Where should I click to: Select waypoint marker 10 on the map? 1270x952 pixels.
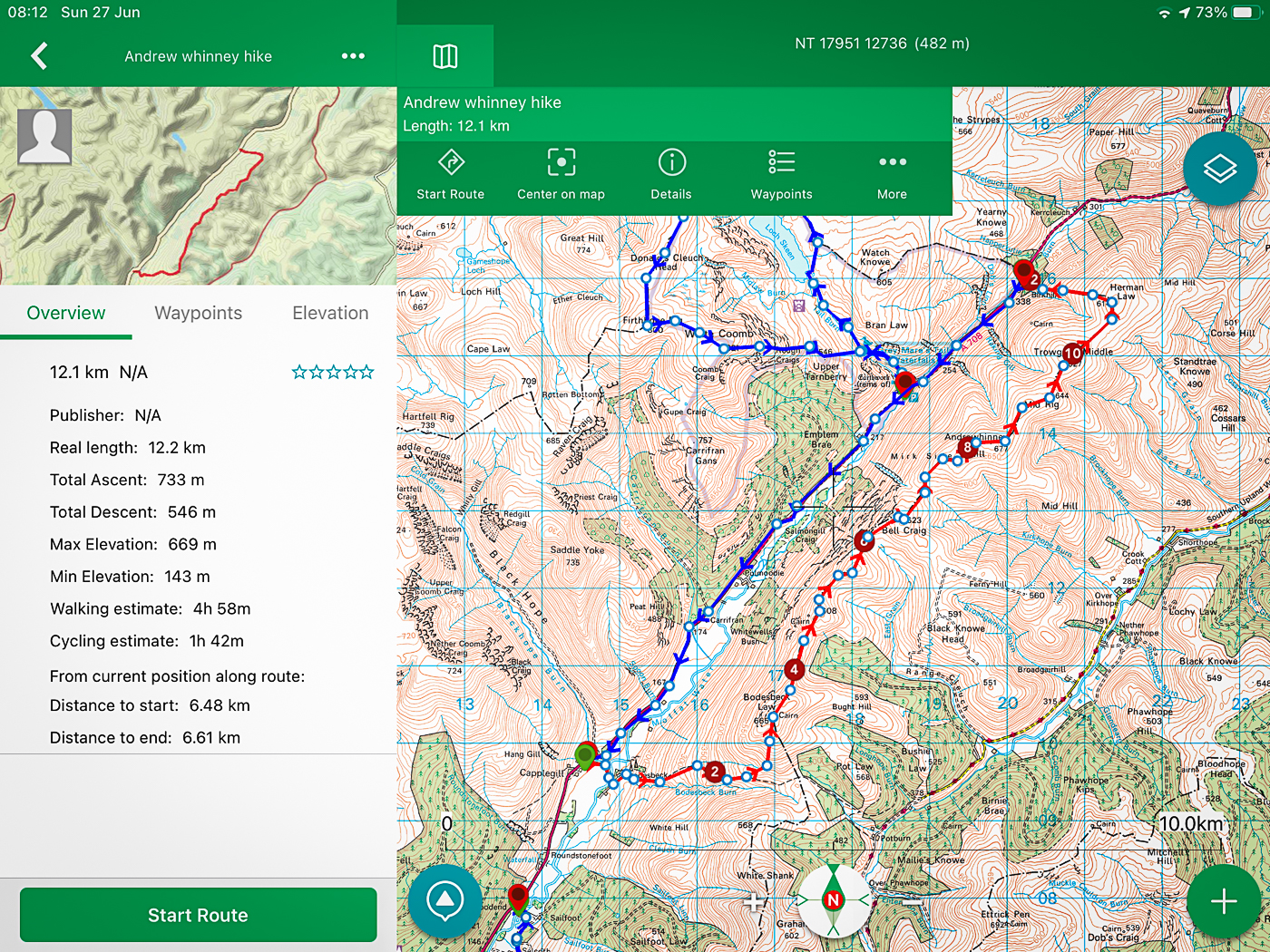[1073, 353]
